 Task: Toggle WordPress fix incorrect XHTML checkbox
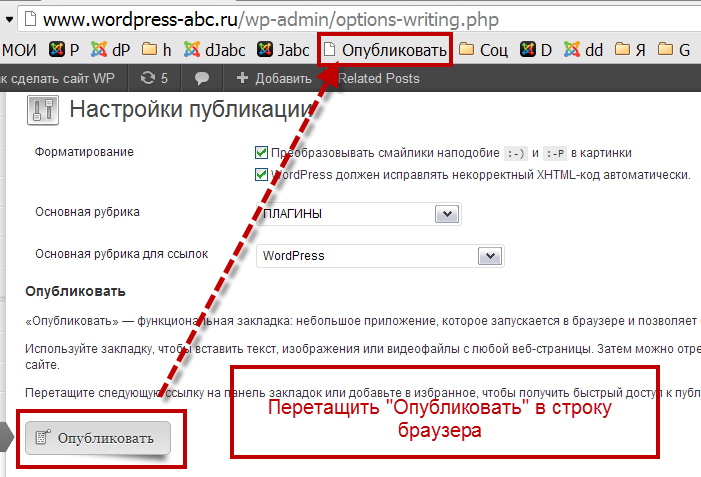(262, 174)
